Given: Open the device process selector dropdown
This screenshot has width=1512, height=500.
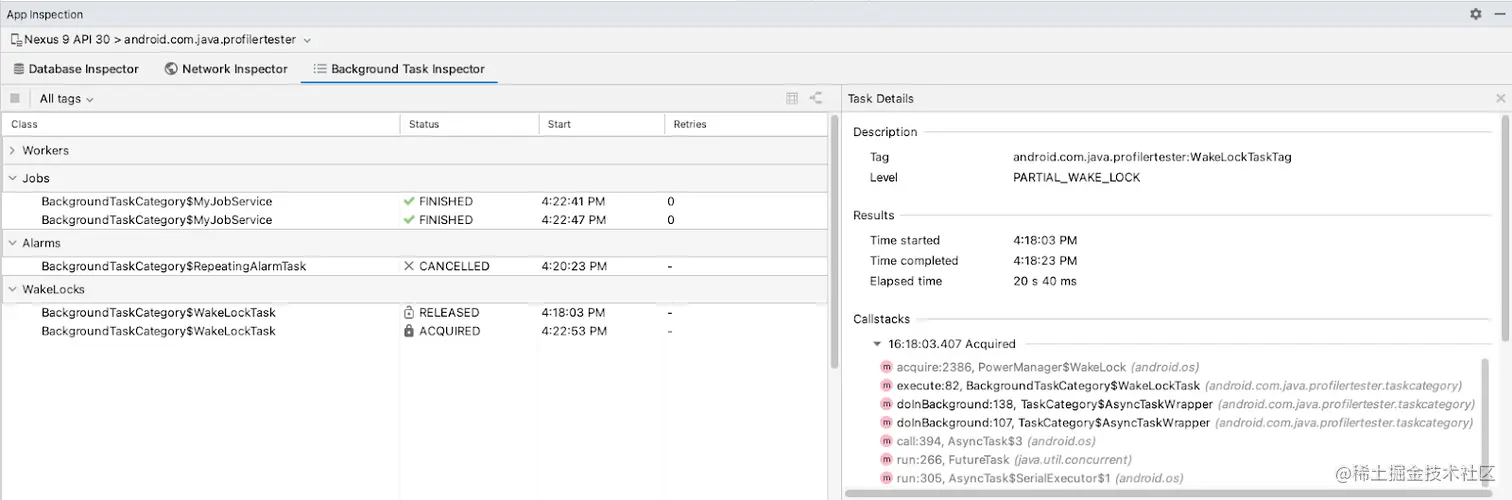Looking at the screenshot, I should [161, 39].
